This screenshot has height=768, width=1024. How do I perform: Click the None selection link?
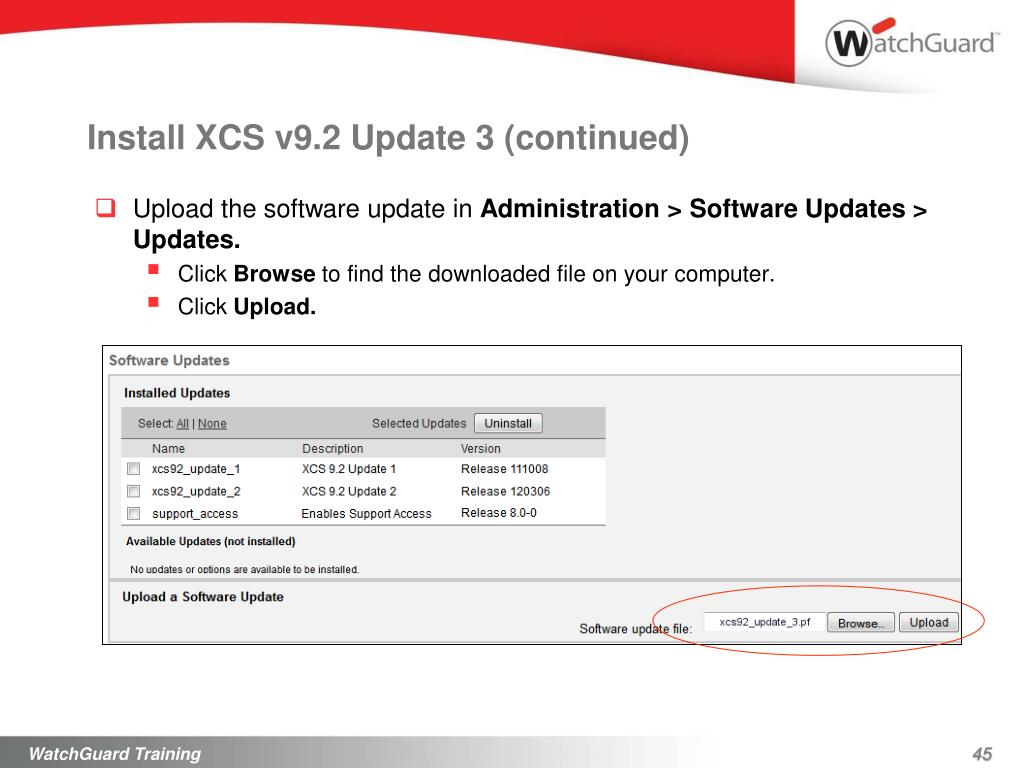tap(212, 424)
